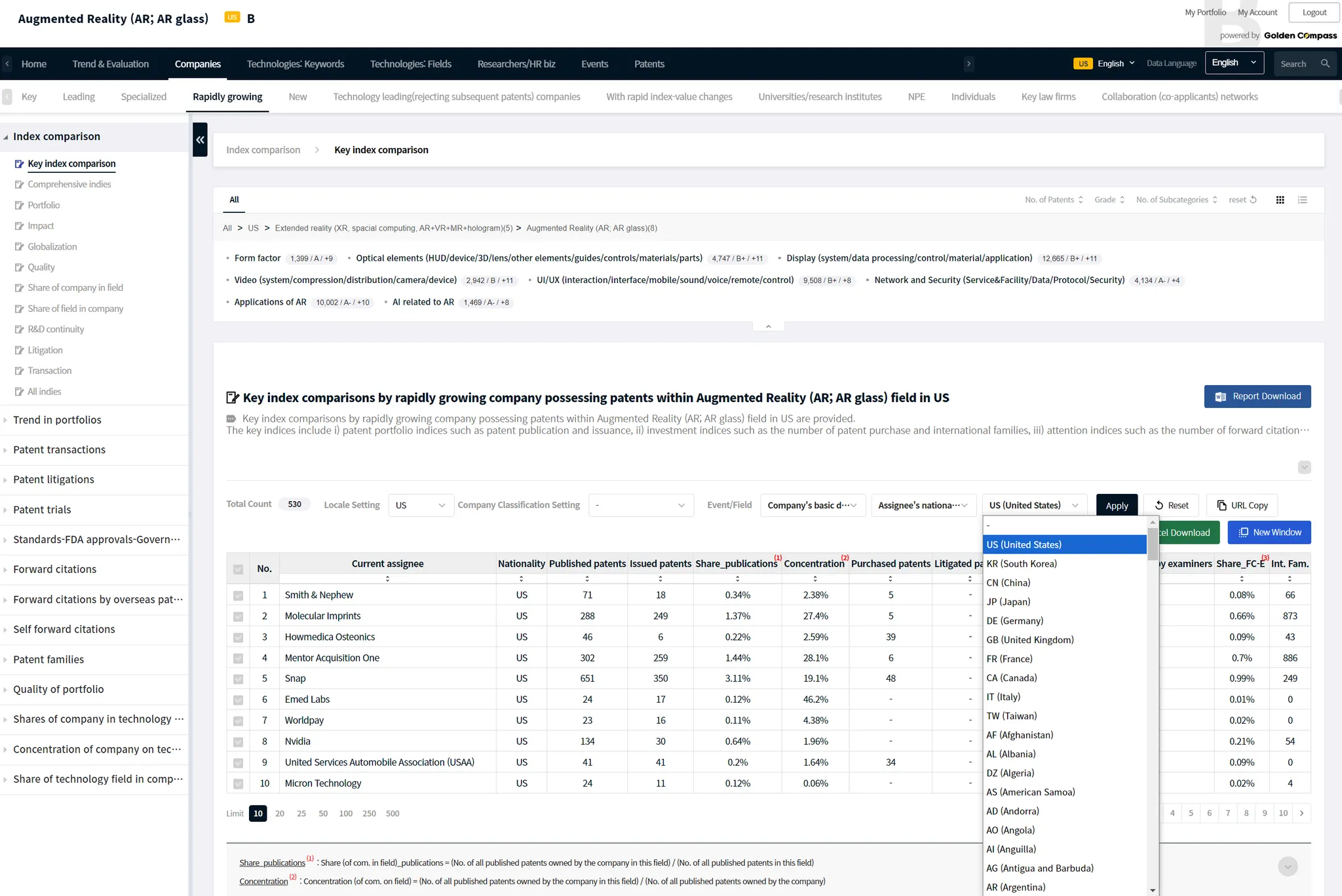Open Company Classification Setting dropdown
Image resolution: width=1342 pixels, height=896 pixels.
[640, 505]
